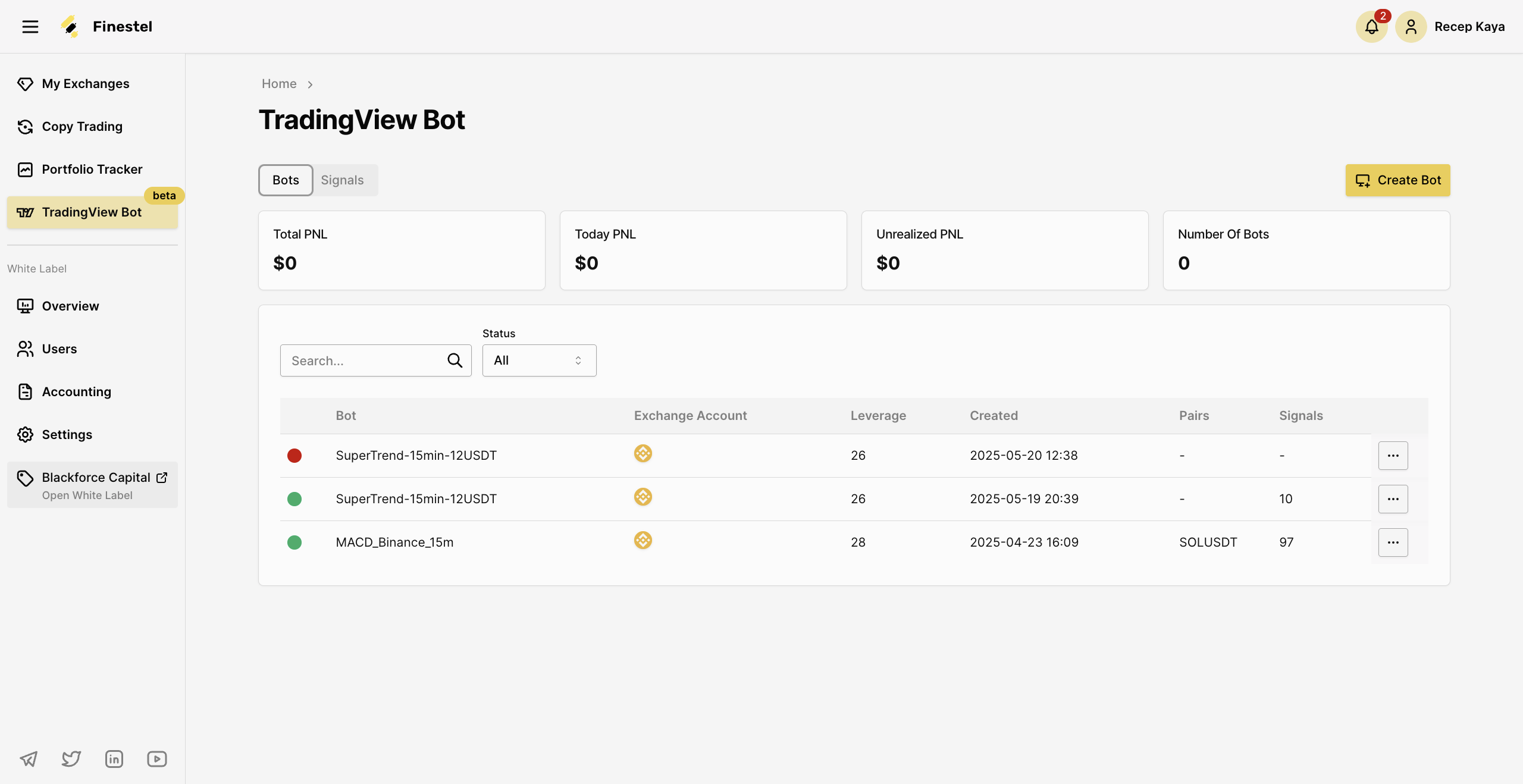Click the green status dot for MACD_Binance_15m
Screen dimensions: 1523x784
[294, 542]
